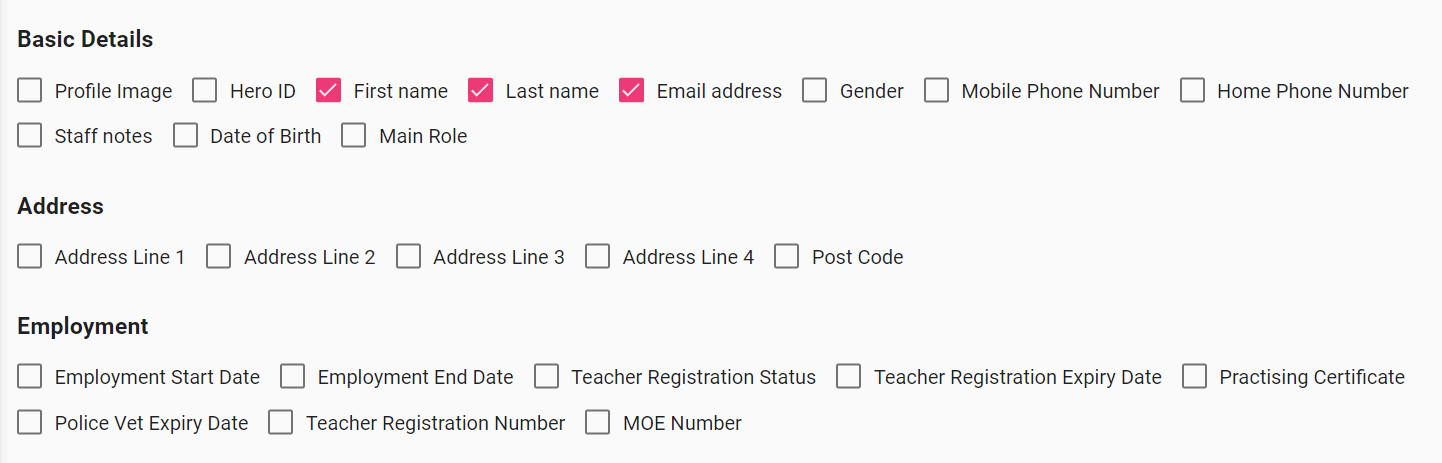Select the Gender checkbox
Viewport: 1442px width, 463px height.
pyautogui.click(x=815, y=91)
